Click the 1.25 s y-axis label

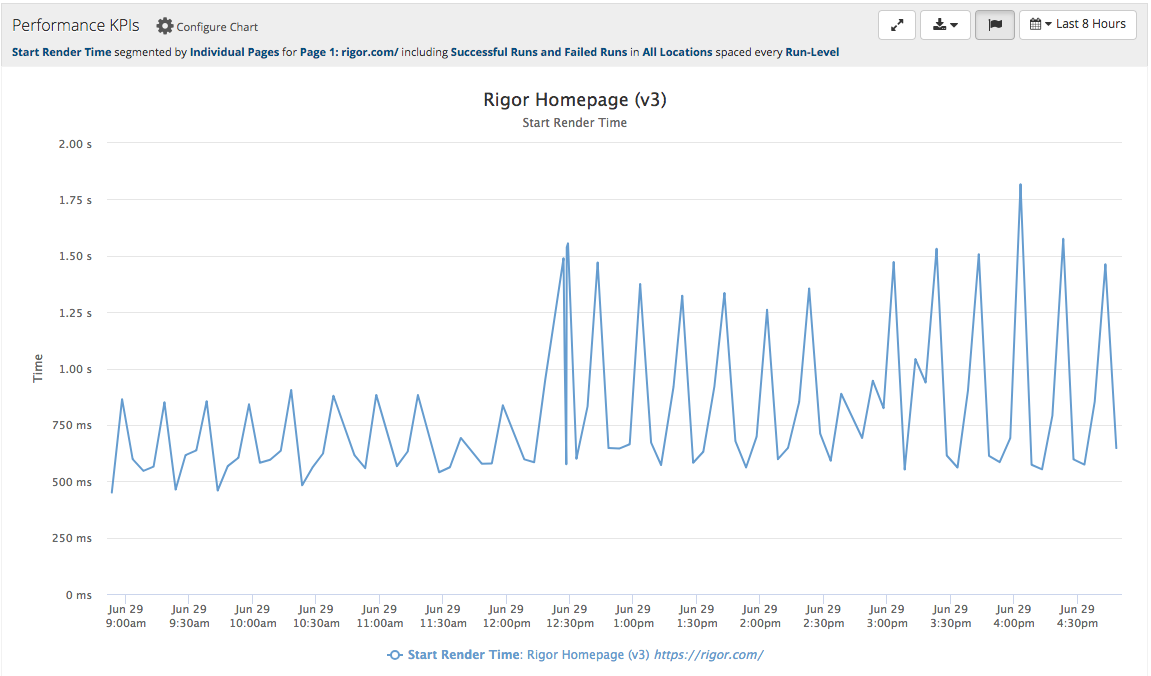point(75,313)
